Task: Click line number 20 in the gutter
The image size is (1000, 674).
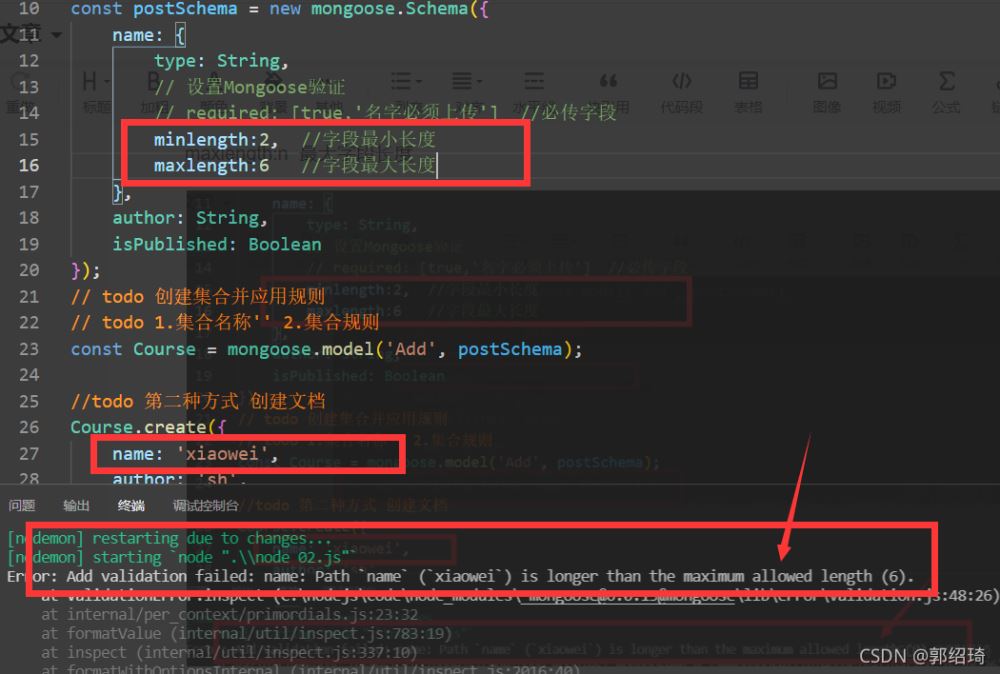Action: 29,270
